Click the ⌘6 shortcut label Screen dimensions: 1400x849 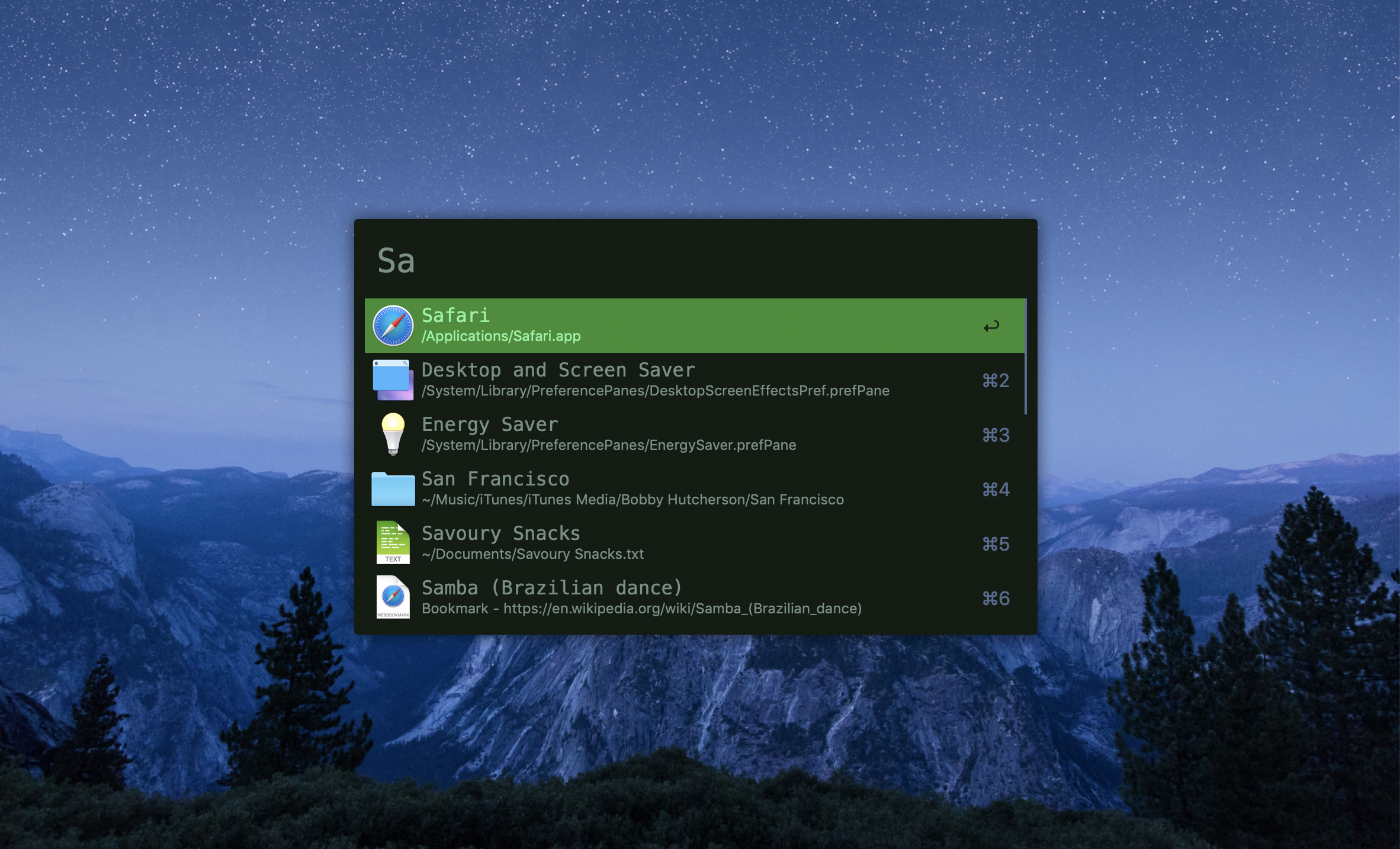tap(996, 599)
